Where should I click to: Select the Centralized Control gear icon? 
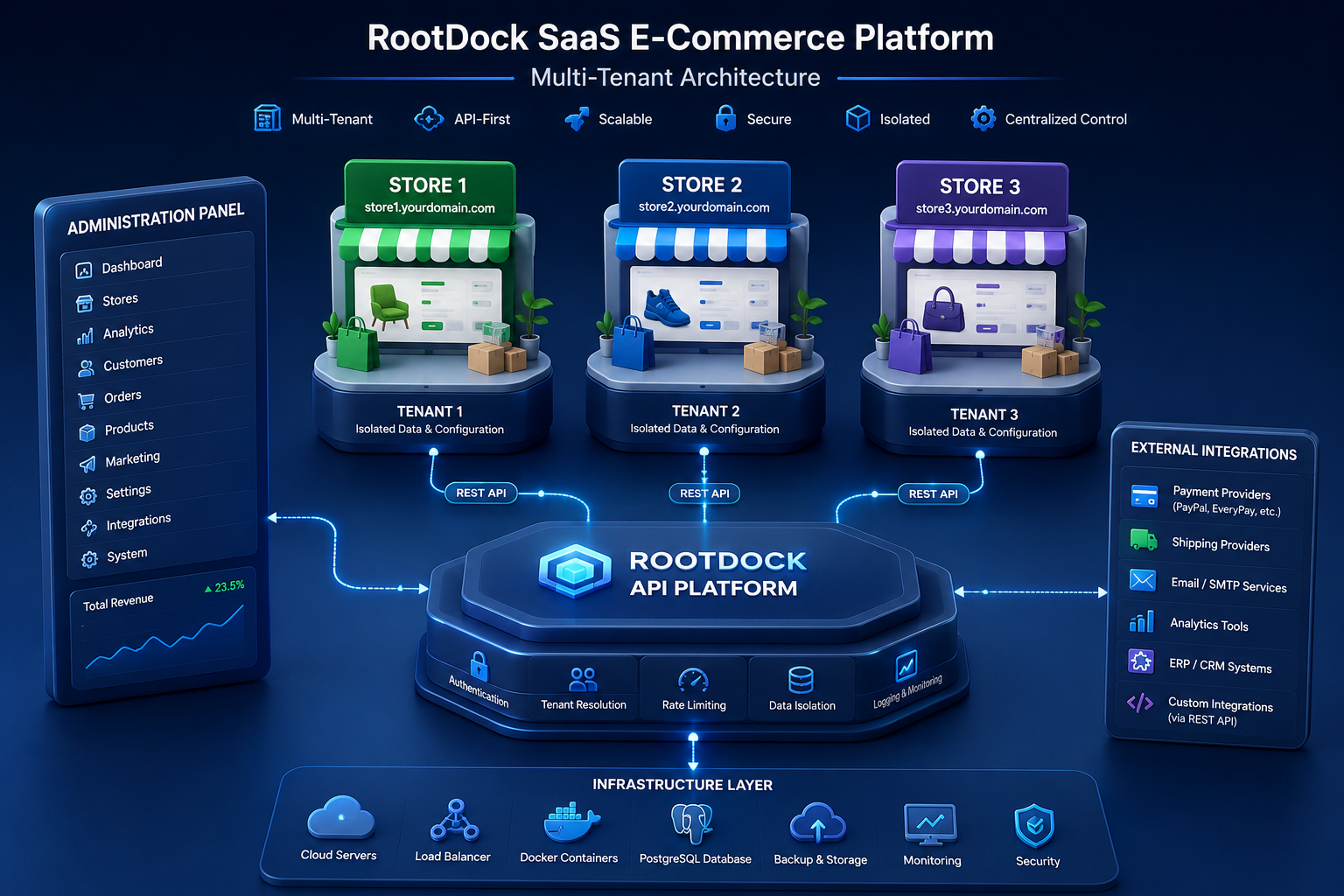(983, 118)
